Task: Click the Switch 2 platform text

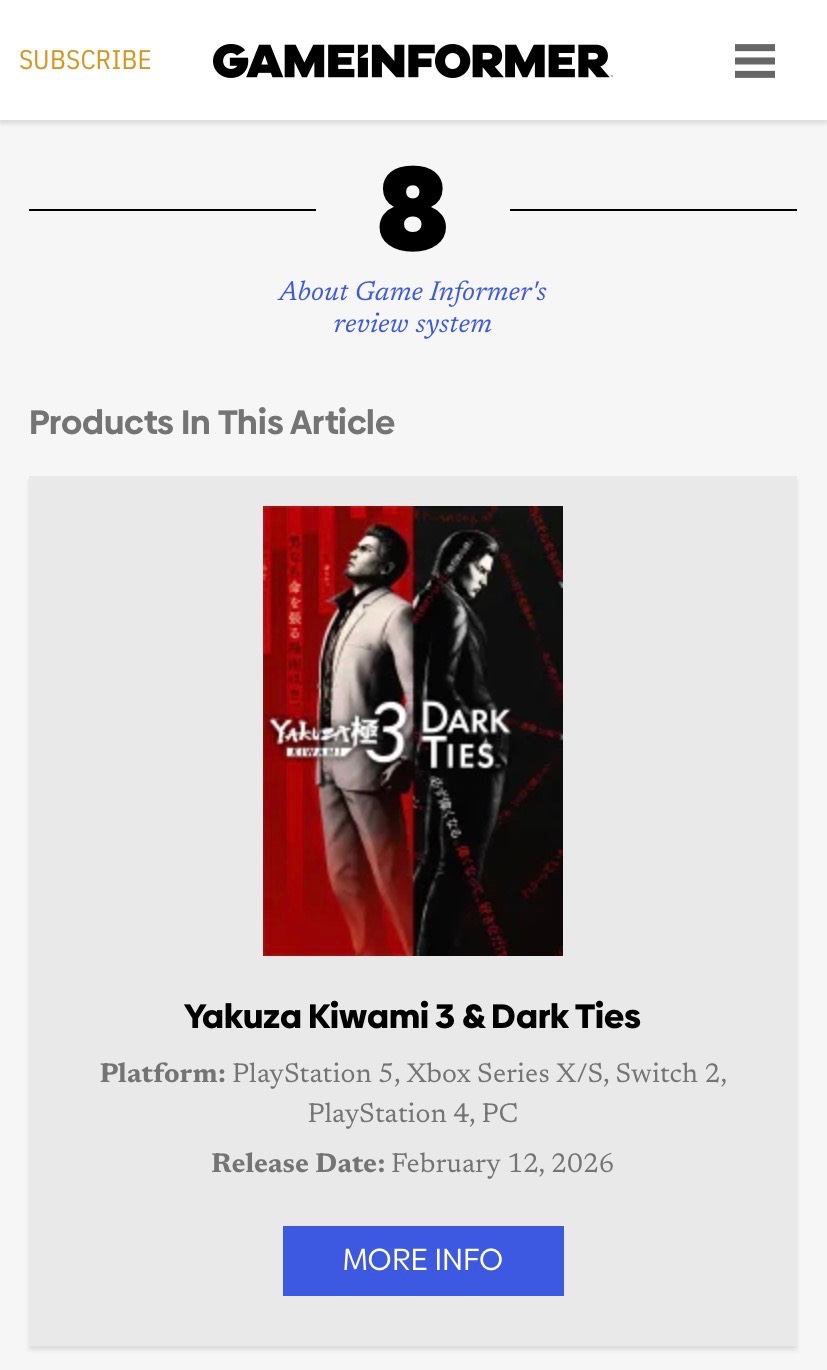Action: [669, 1075]
